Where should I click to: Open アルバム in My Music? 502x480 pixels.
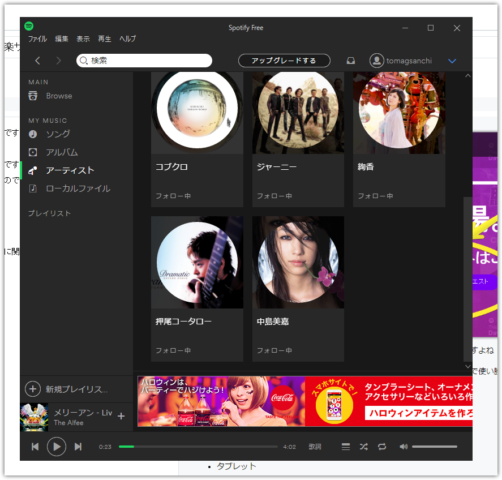click(62, 152)
